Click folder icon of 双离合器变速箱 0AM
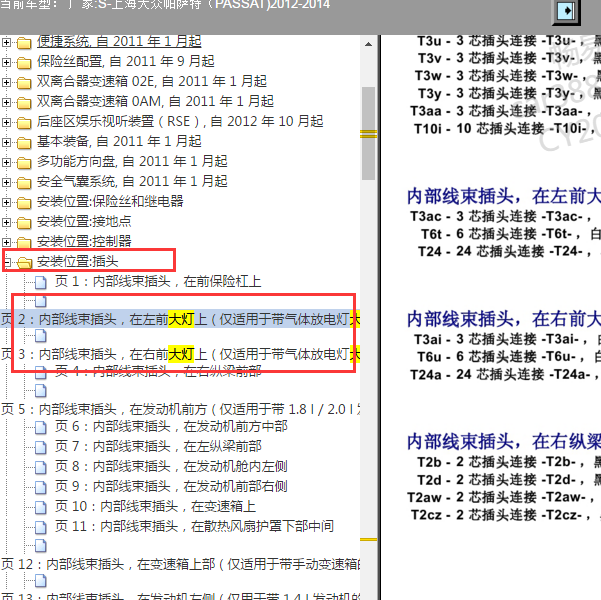The width and height of the screenshot is (601, 600). pos(24,103)
